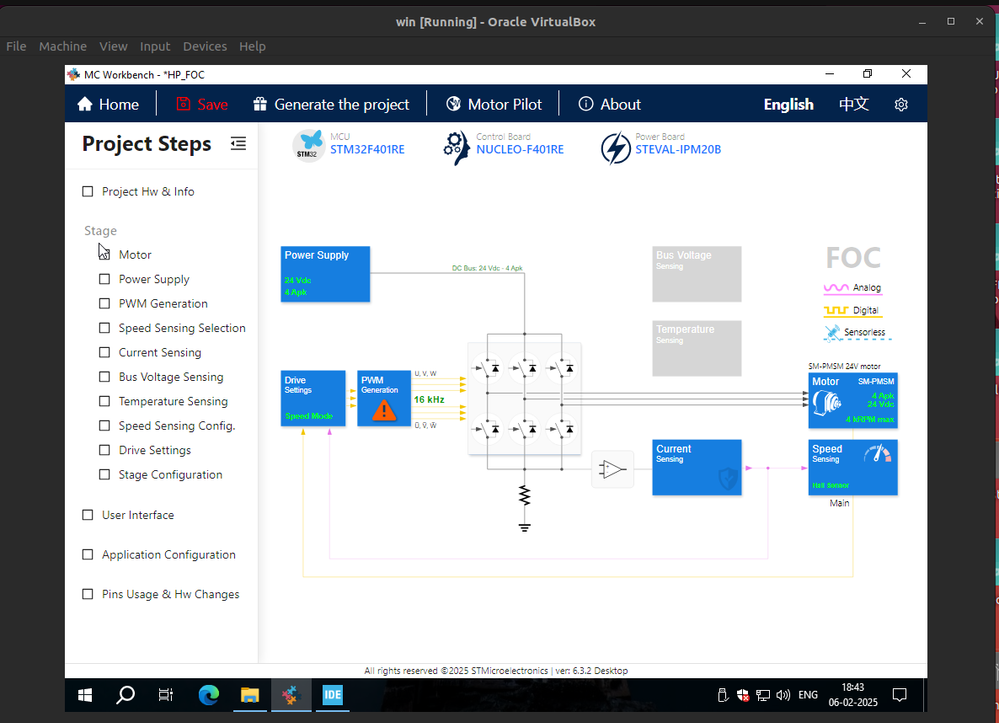Screen dimensions: 999x723
Task: Click the PWM Generation warning triangle
Action: point(384,410)
